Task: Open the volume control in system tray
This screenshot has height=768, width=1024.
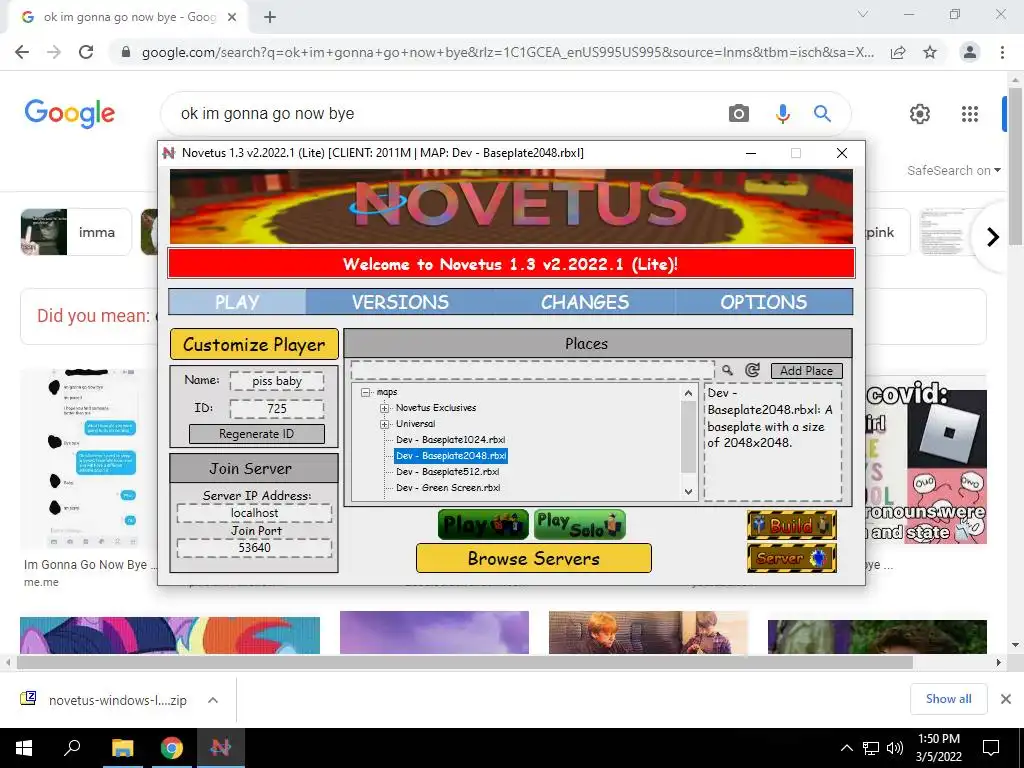Action: click(x=895, y=748)
